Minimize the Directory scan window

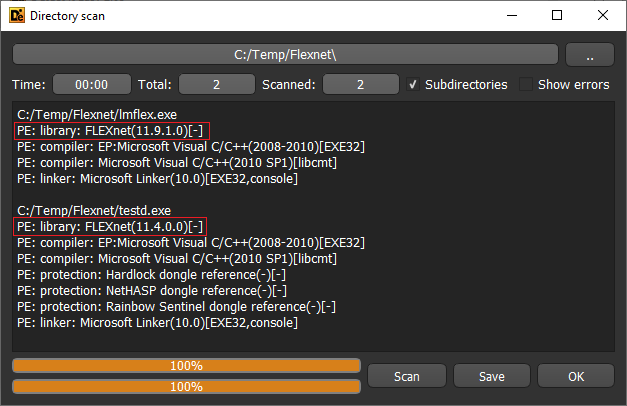tap(512, 16)
